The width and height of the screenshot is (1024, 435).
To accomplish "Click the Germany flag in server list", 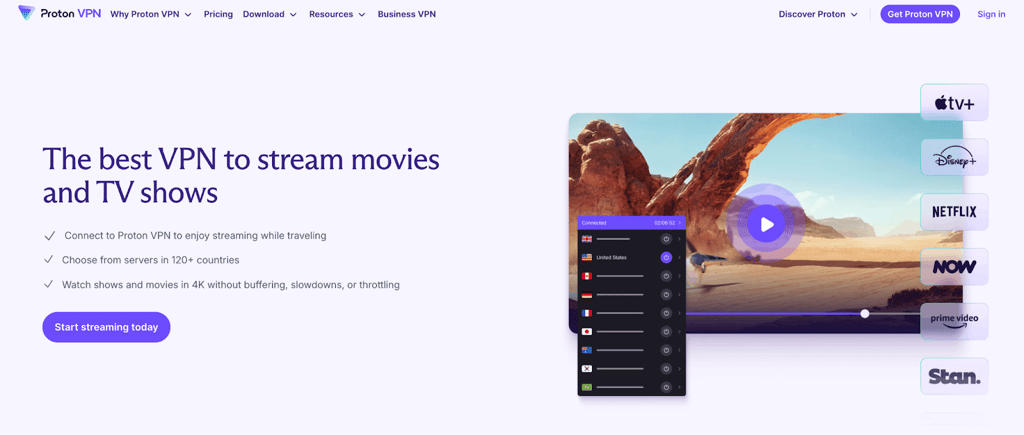I will click(x=586, y=295).
